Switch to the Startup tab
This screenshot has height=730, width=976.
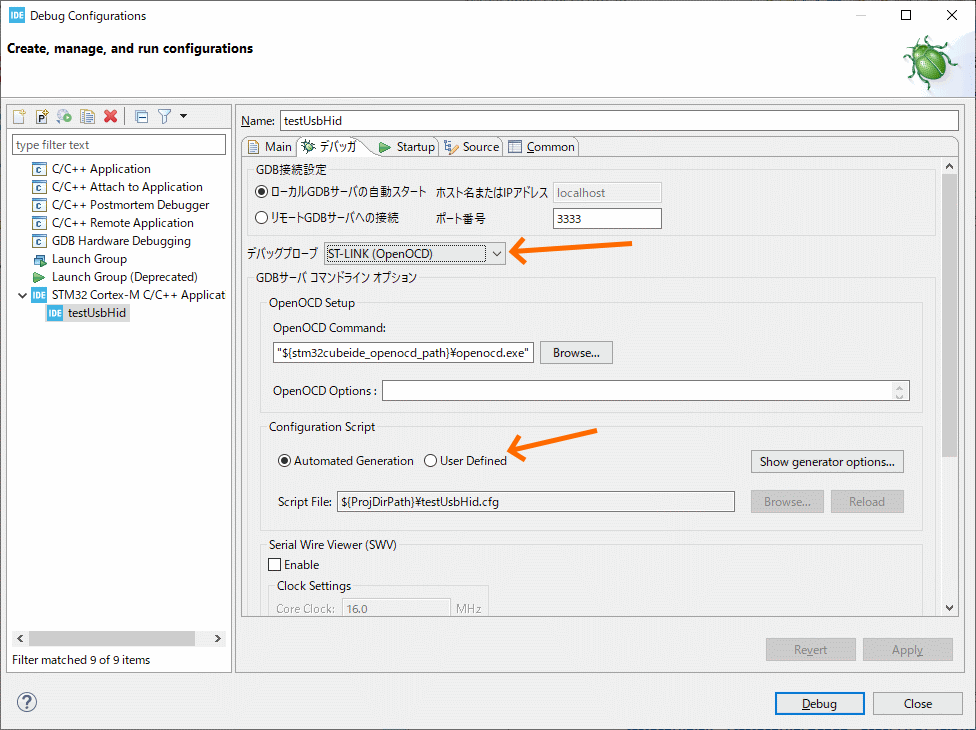click(x=407, y=147)
